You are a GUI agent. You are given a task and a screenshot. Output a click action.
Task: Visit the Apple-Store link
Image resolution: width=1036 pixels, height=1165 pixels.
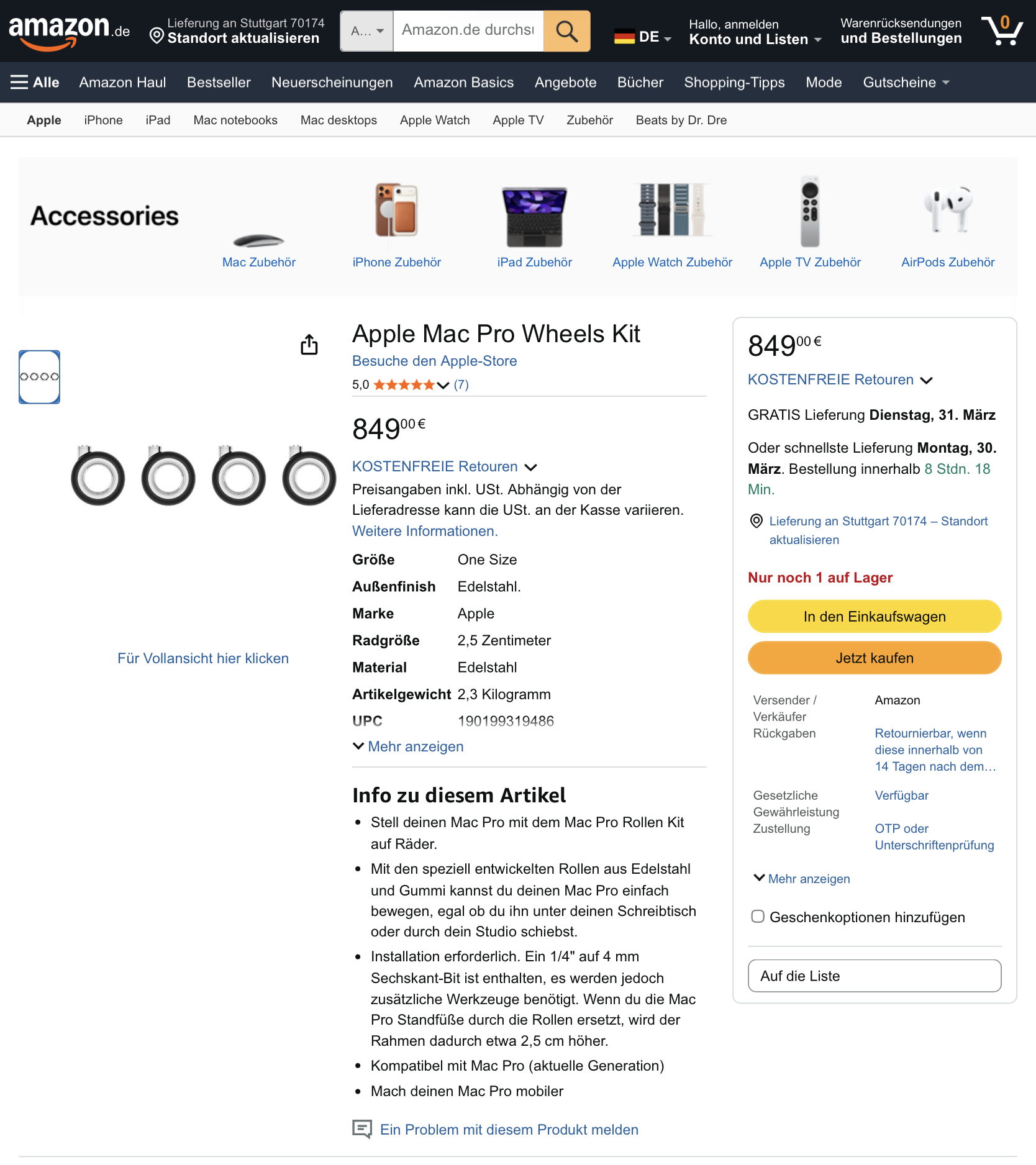[434, 361]
